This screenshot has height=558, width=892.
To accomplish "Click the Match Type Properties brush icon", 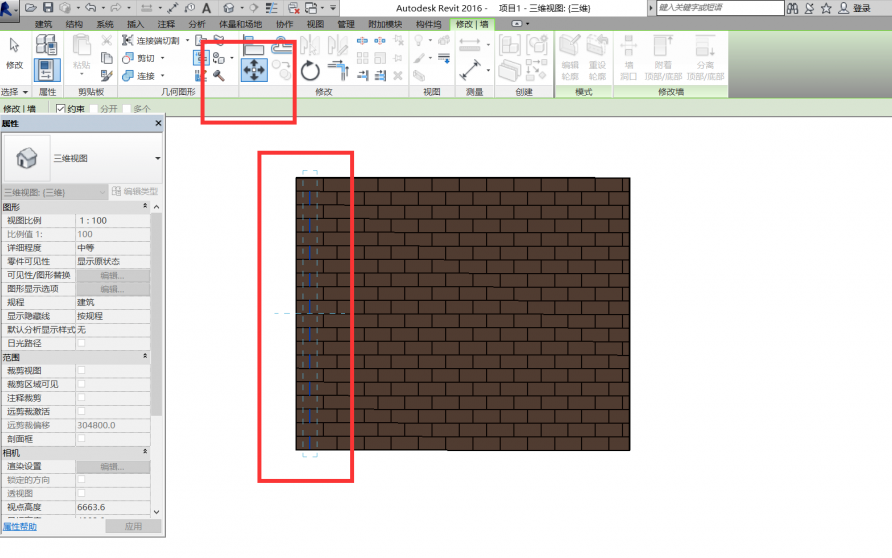I will click(106, 75).
